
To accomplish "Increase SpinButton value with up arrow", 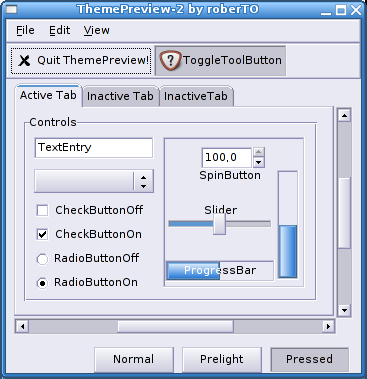I will [x=259, y=152].
